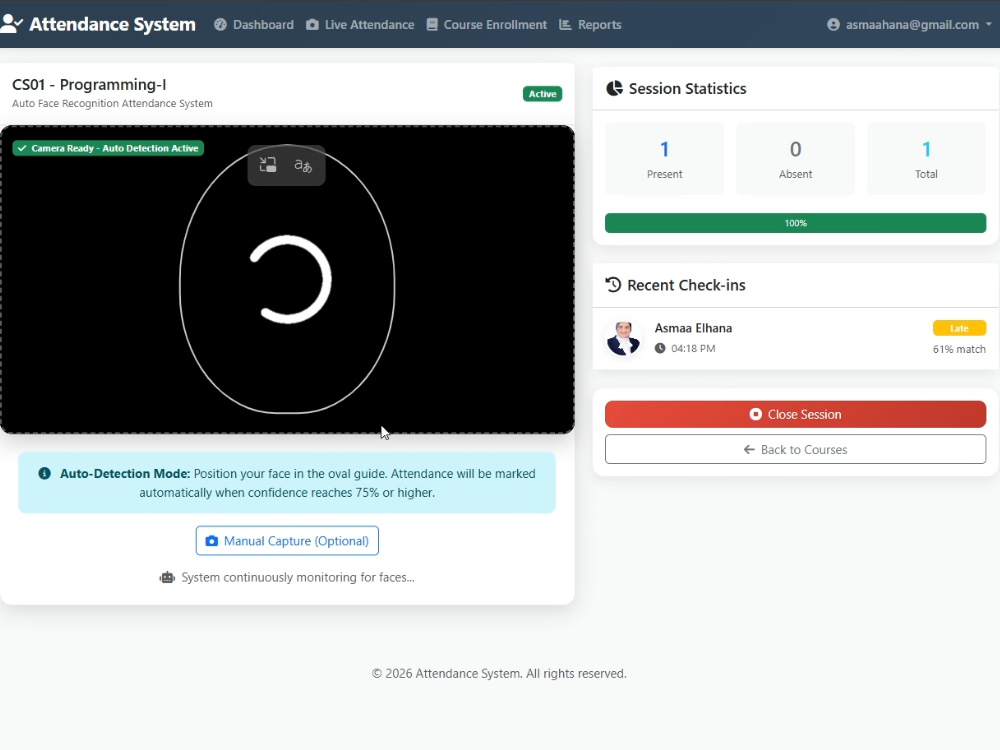The height and width of the screenshot is (750, 1000).
Task: Click the 2026 copyright footer text
Action: (499, 673)
